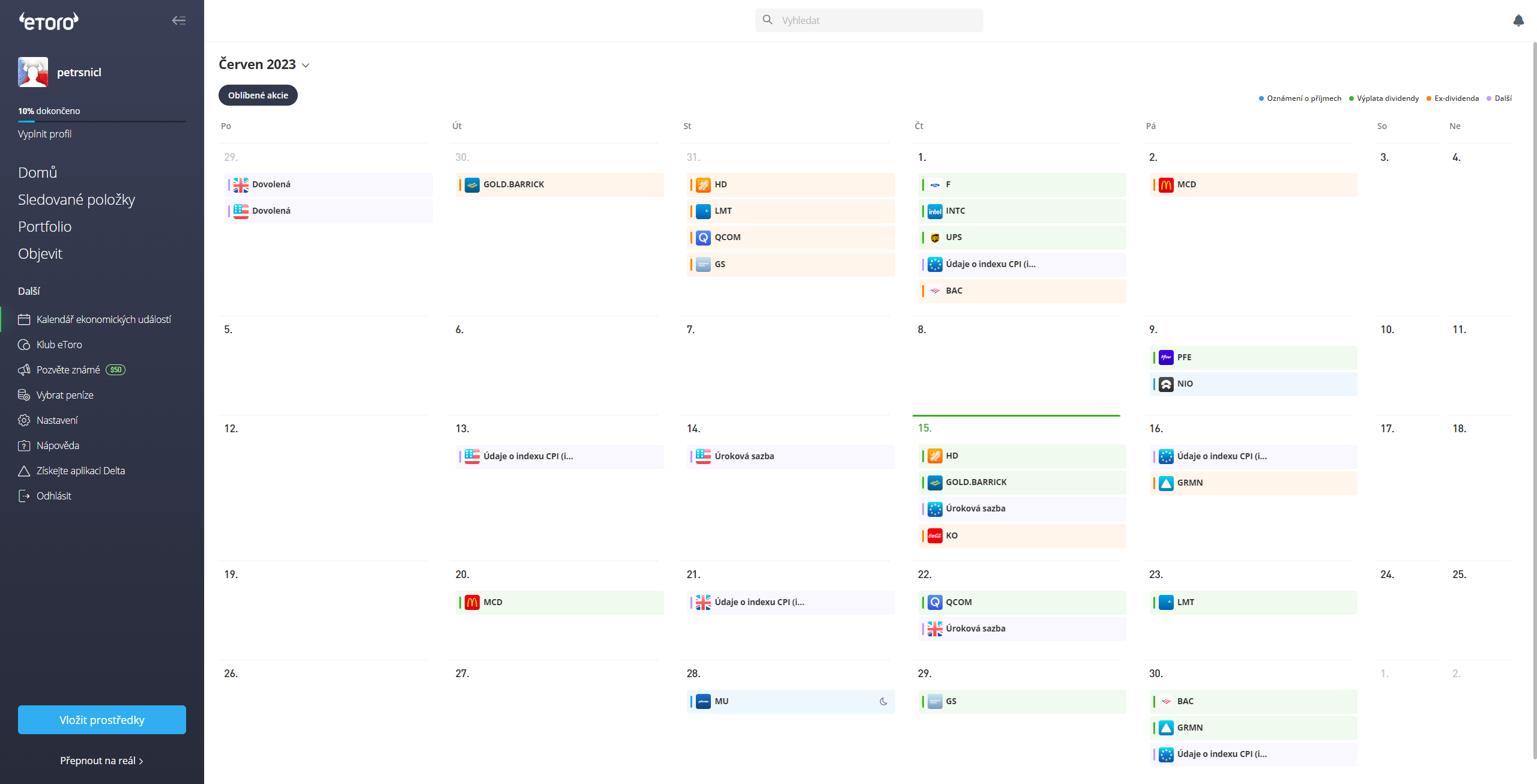Open the QCOM event on June 22
Viewport: 1537px width, 784px height.
click(x=1022, y=603)
